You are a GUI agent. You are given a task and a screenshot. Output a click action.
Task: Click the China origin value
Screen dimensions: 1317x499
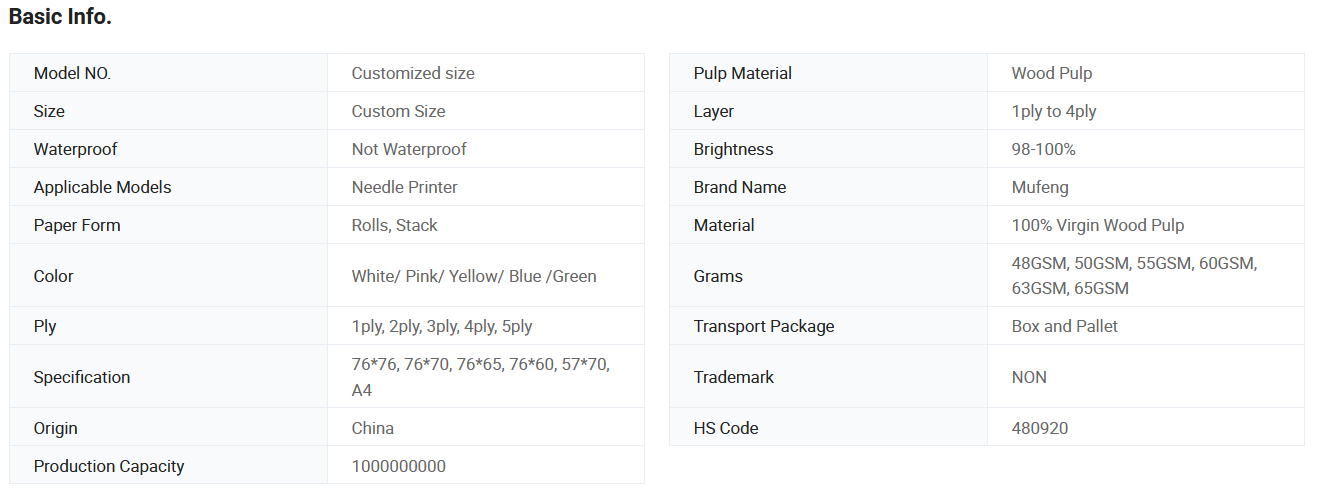(x=372, y=428)
